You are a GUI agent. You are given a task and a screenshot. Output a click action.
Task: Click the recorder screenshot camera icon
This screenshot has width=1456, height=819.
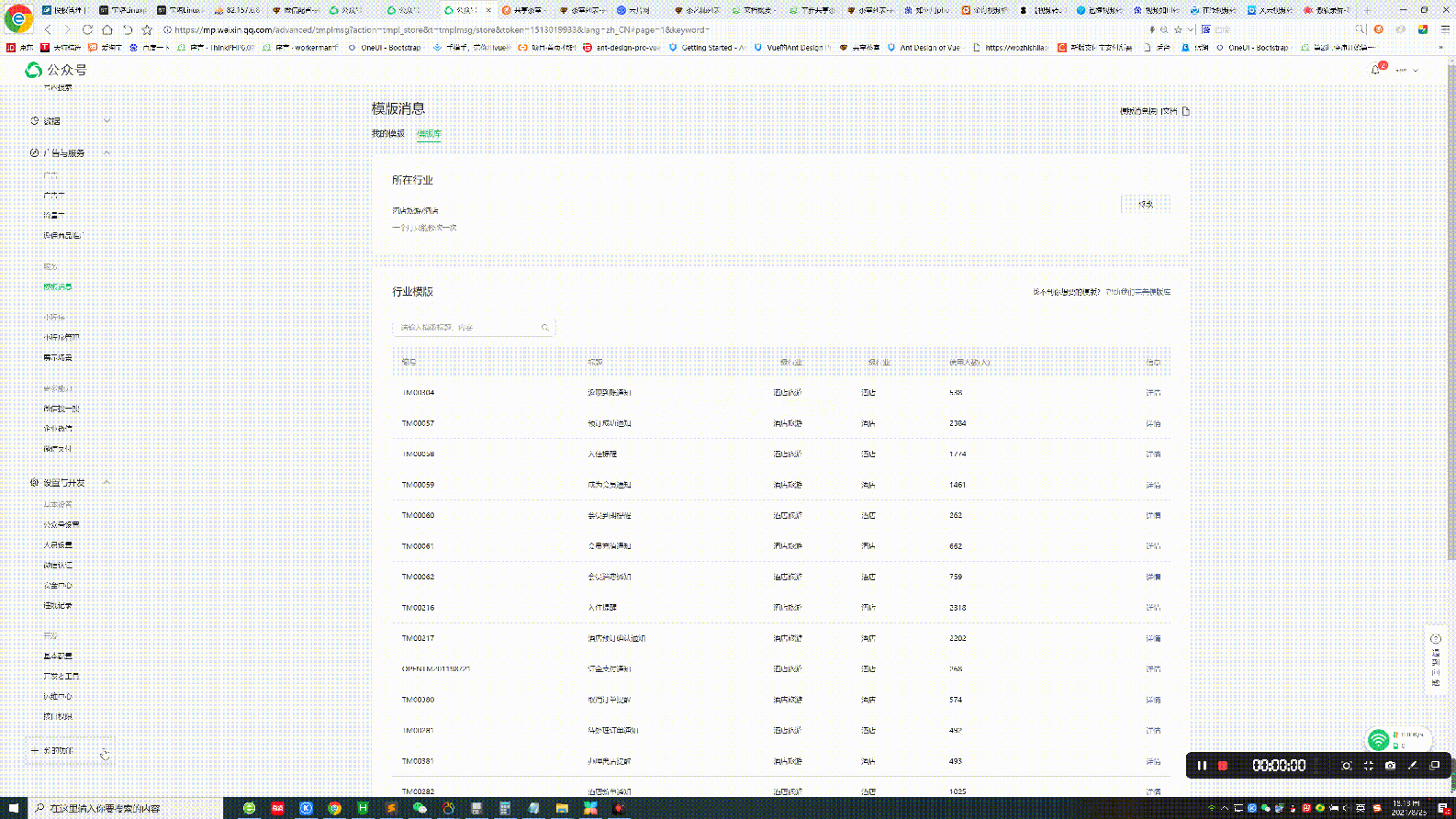(x=1390, y=766)
